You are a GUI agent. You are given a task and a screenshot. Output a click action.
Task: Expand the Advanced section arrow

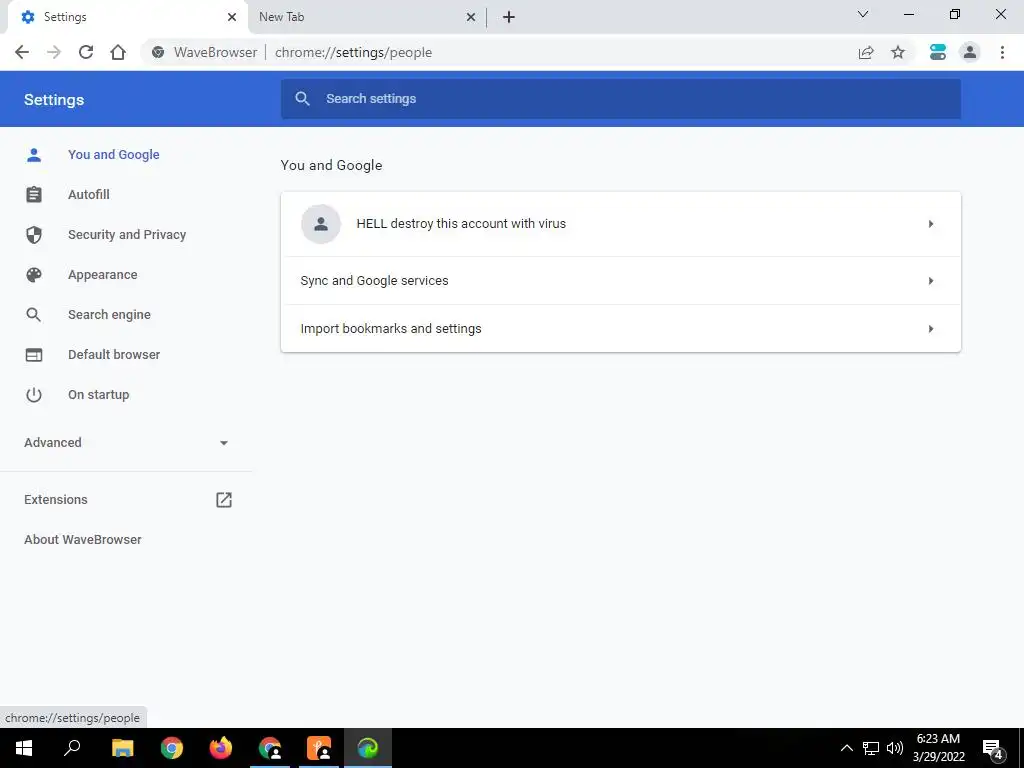tap(224, 443)
